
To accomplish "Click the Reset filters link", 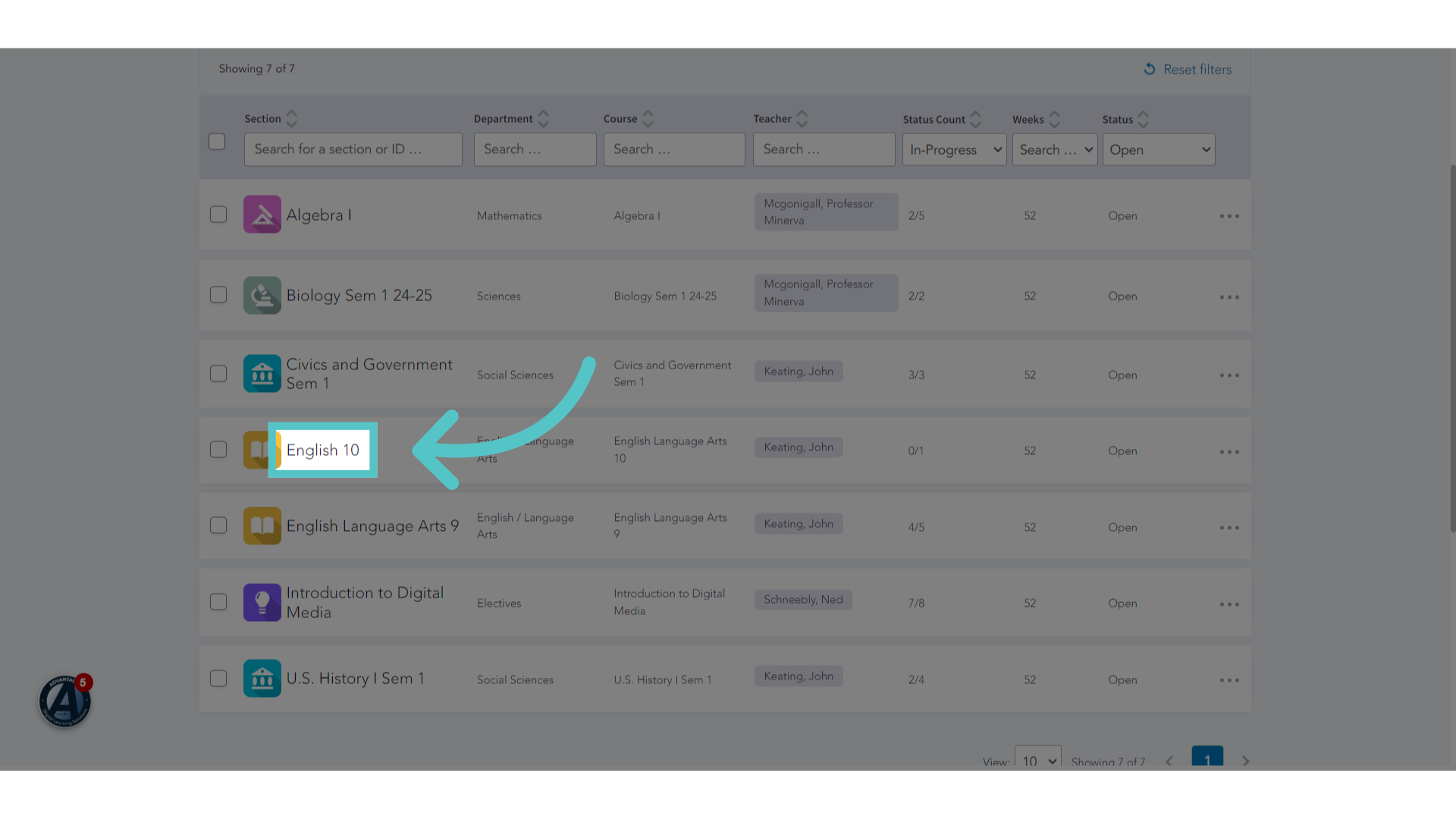I will 1188,69.
